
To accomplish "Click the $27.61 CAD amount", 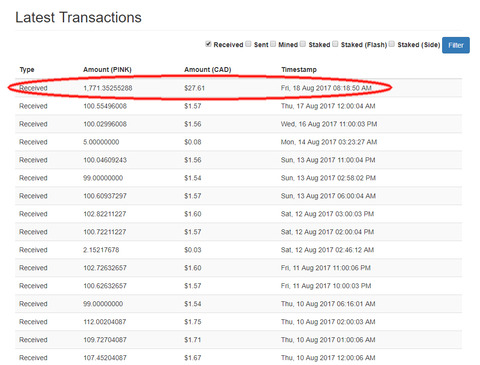I will (x=194, y=88).
